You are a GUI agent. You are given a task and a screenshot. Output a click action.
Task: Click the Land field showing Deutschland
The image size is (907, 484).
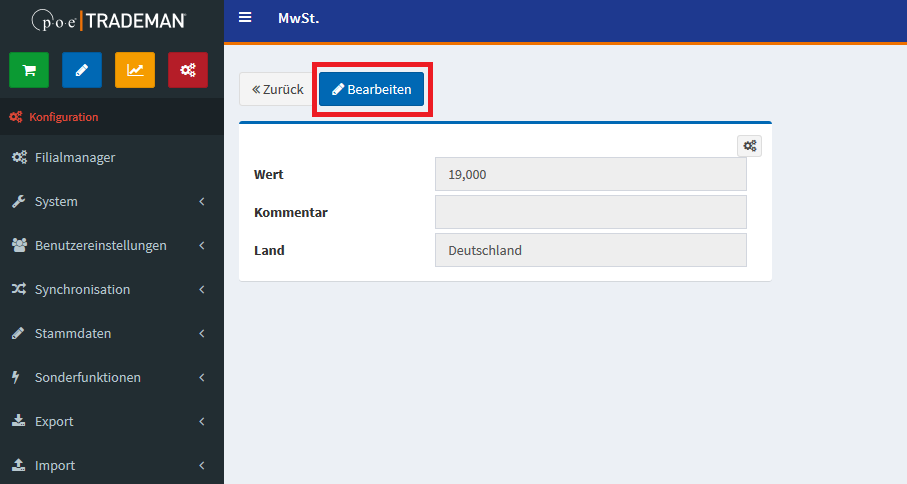[590, 250]
